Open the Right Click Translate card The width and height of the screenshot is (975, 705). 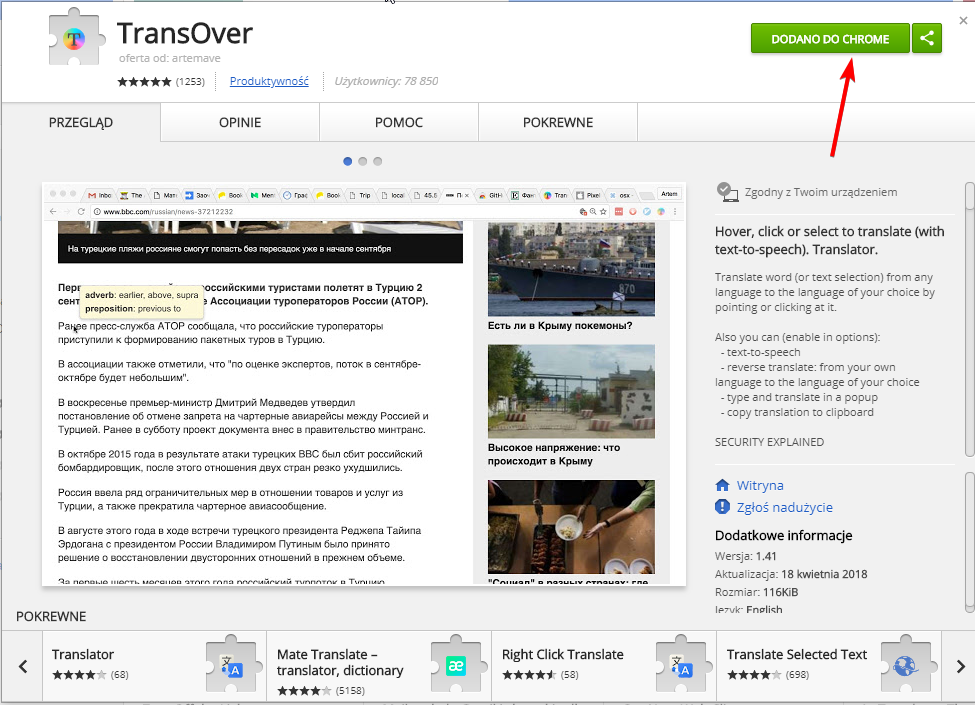[x=604, y=666]
